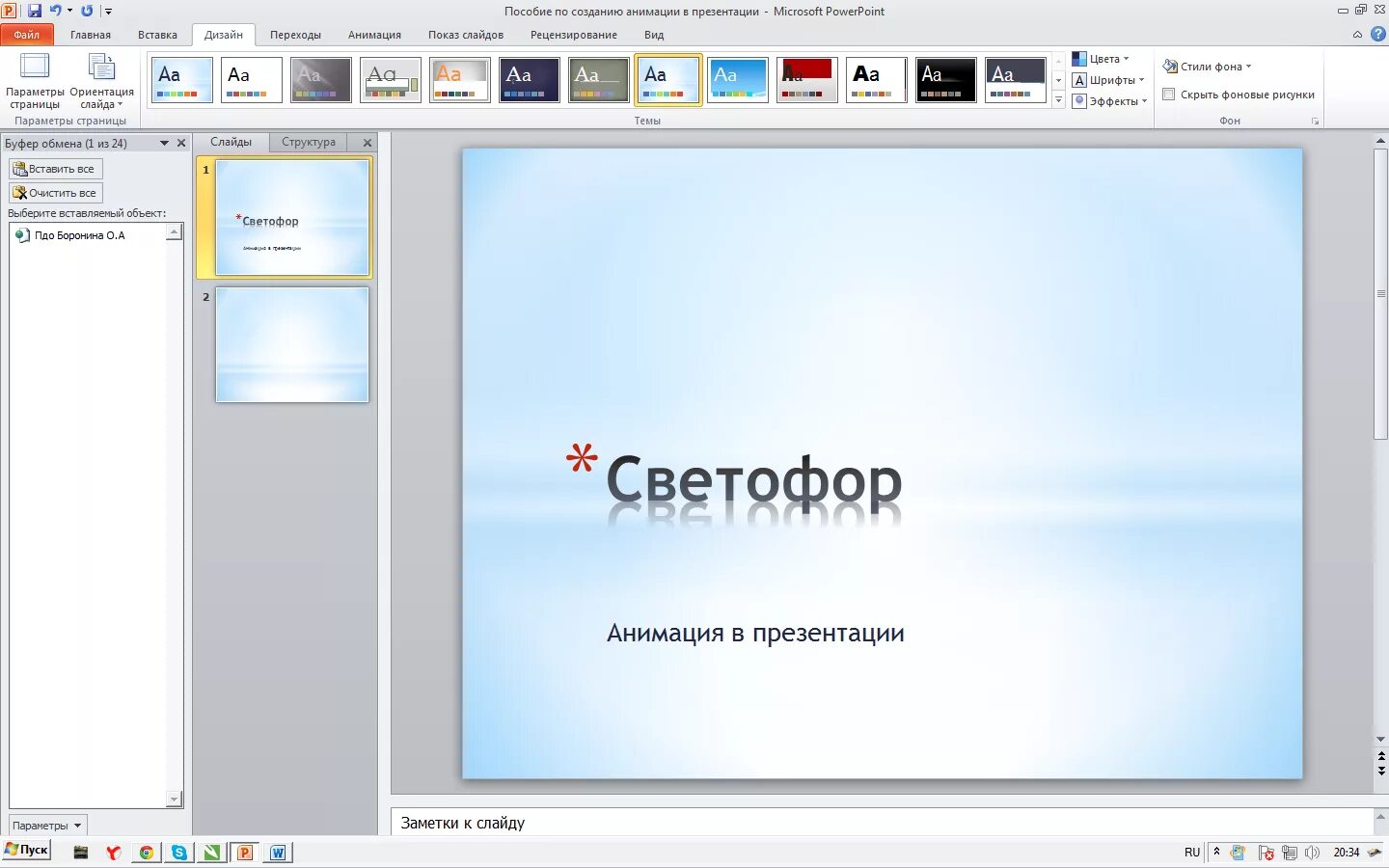Switch to PowerPoint taskbar button
Viewport: 1389px width, 868px height.
coord(245,853)
